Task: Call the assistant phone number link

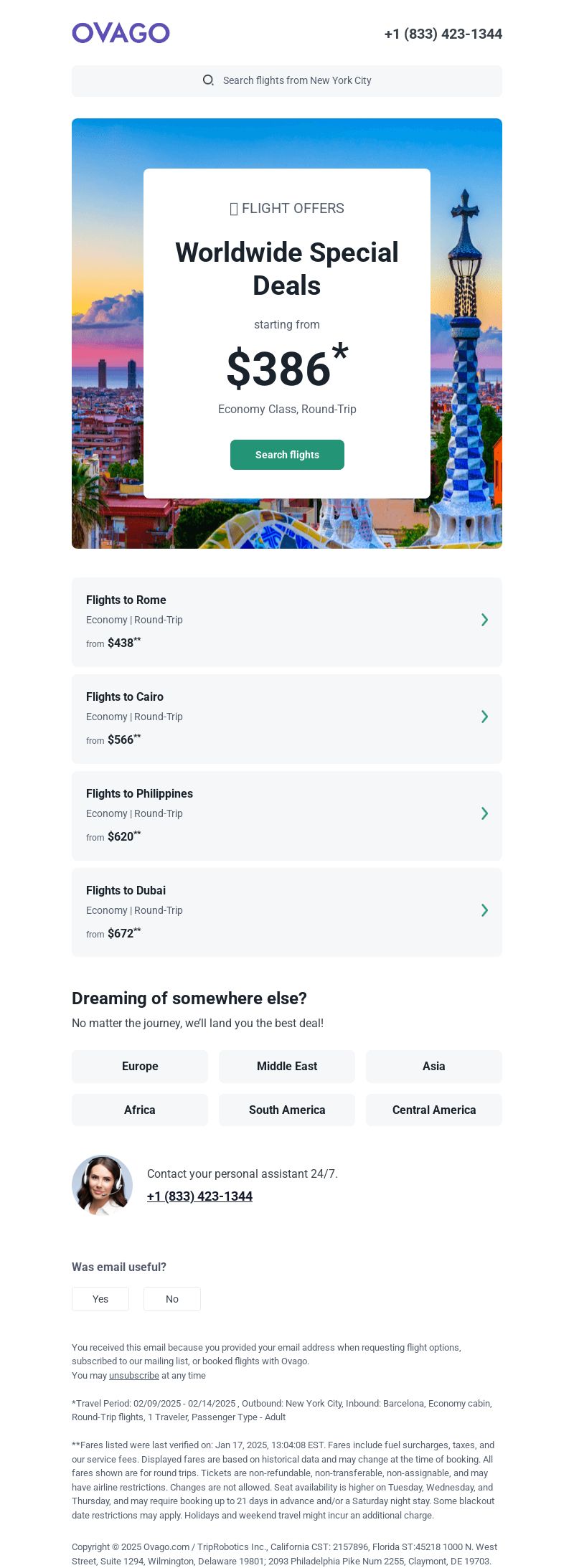Action: pyautogui.click(x=199, y=1196)
